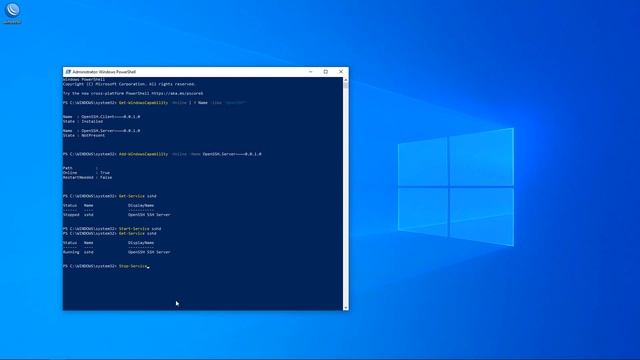Click the 'OpenSSH.Client~~~~0.0.1.0' name line
The height and width of the screenshot is (360, 640).
[102, 117]
